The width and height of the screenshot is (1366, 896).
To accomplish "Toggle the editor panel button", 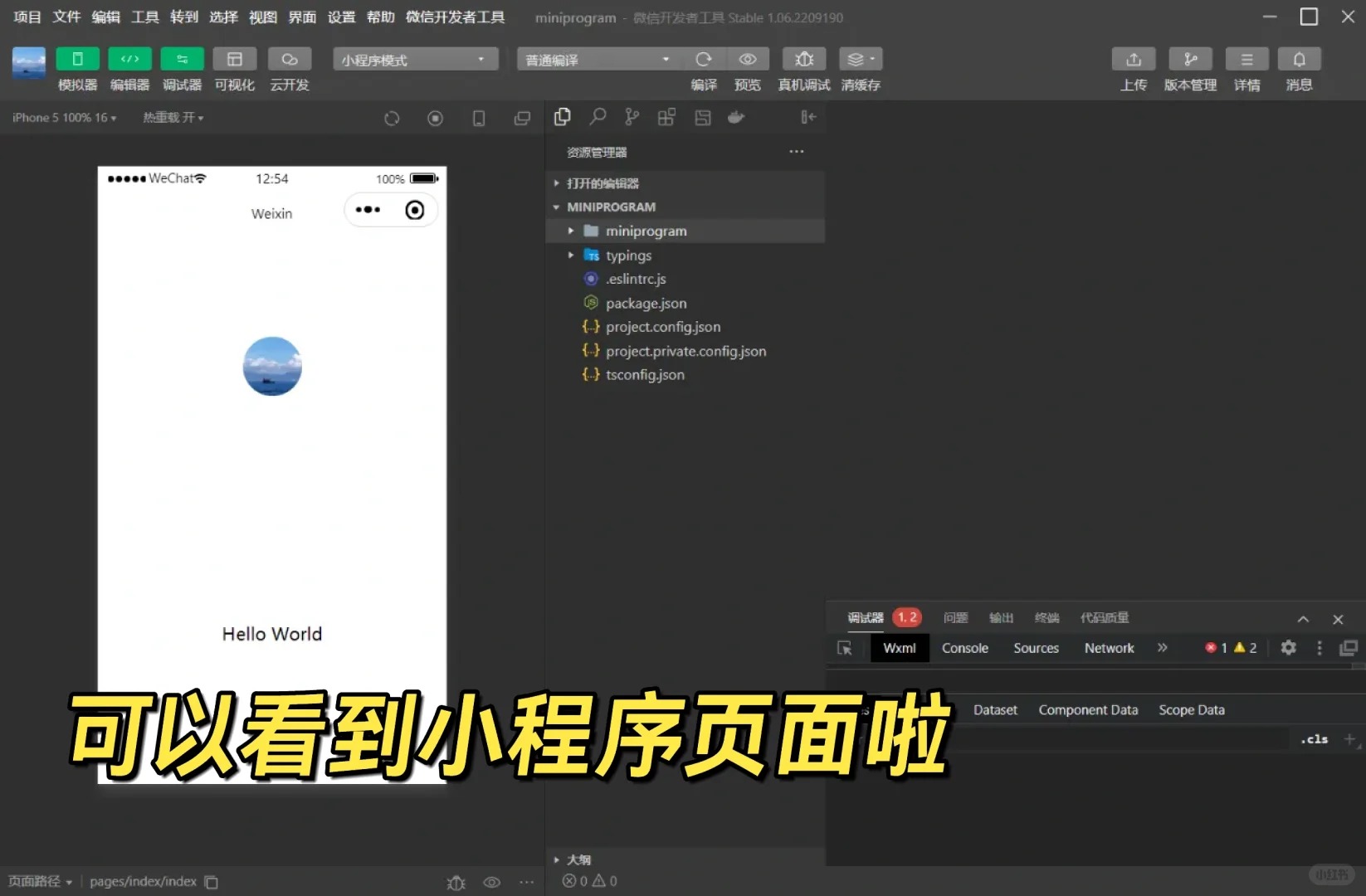I will coord(129,59).
